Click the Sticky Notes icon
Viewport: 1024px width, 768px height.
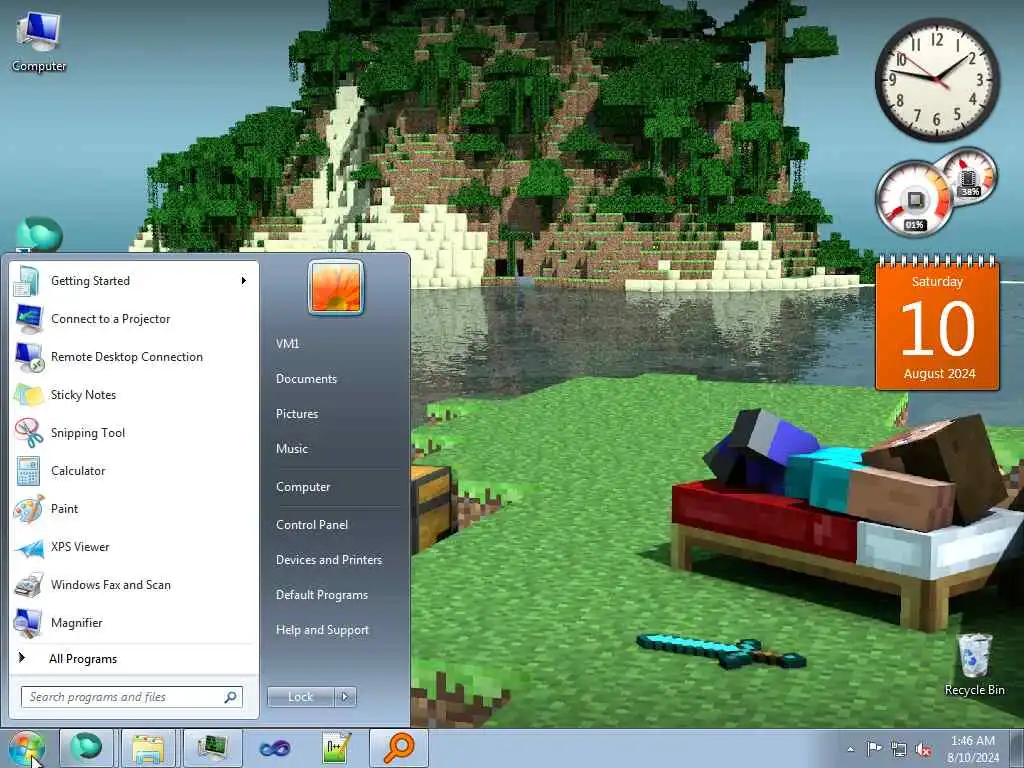(x=29, y=394)
